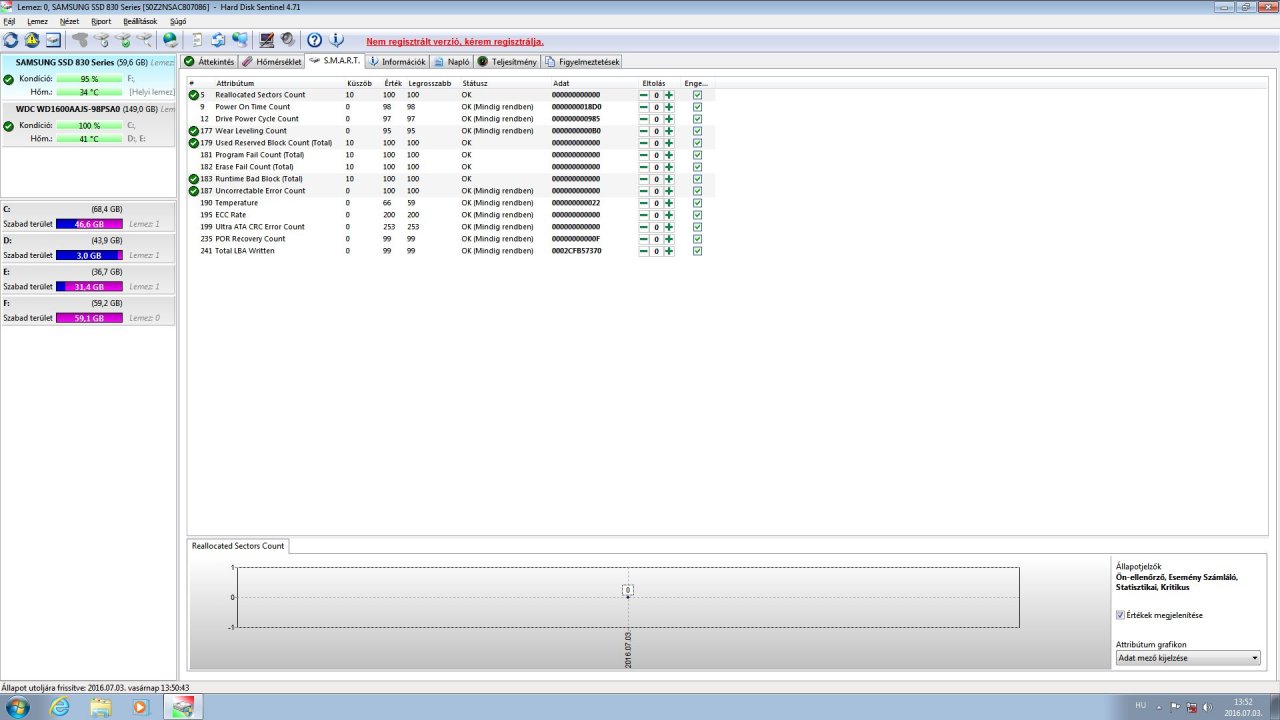This screenshot has height=720, width=1280.
Task: Click green check icon of Uncorrectable Error Count
Action: click(194, 191)
